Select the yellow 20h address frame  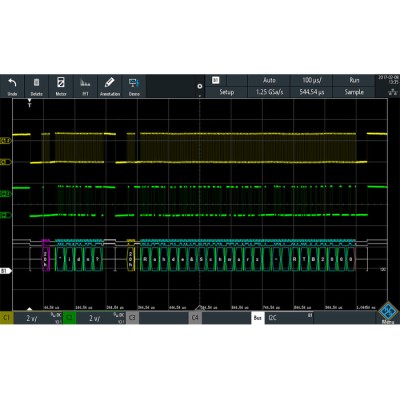pyautogui.click(x=131, y=259)
